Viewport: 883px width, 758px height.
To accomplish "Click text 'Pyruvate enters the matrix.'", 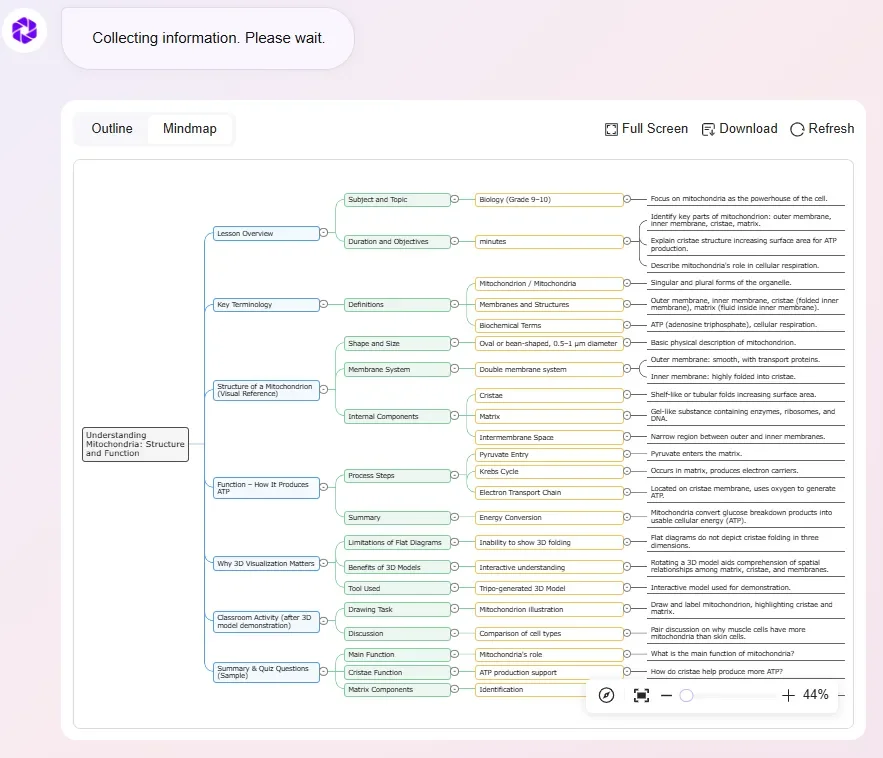I will [x=696, y=453].
